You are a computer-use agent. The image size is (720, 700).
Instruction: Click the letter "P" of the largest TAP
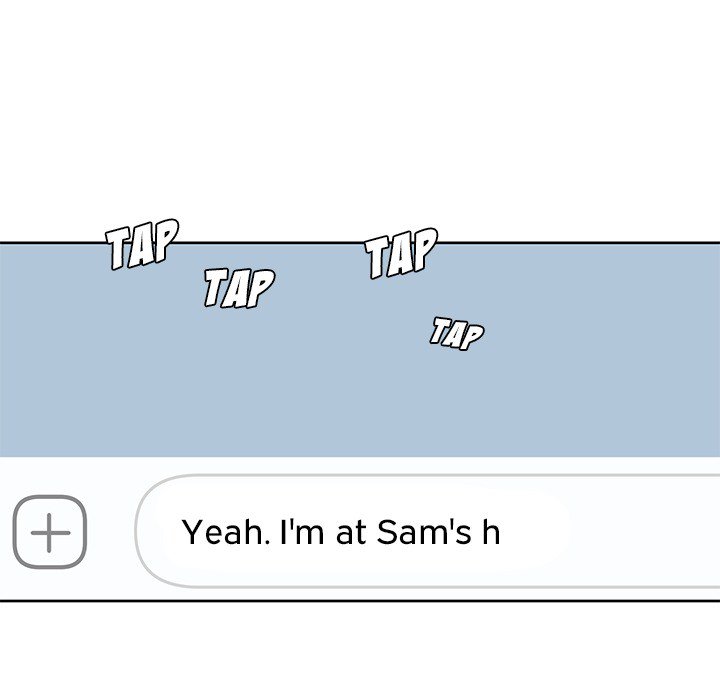point(423,249)
